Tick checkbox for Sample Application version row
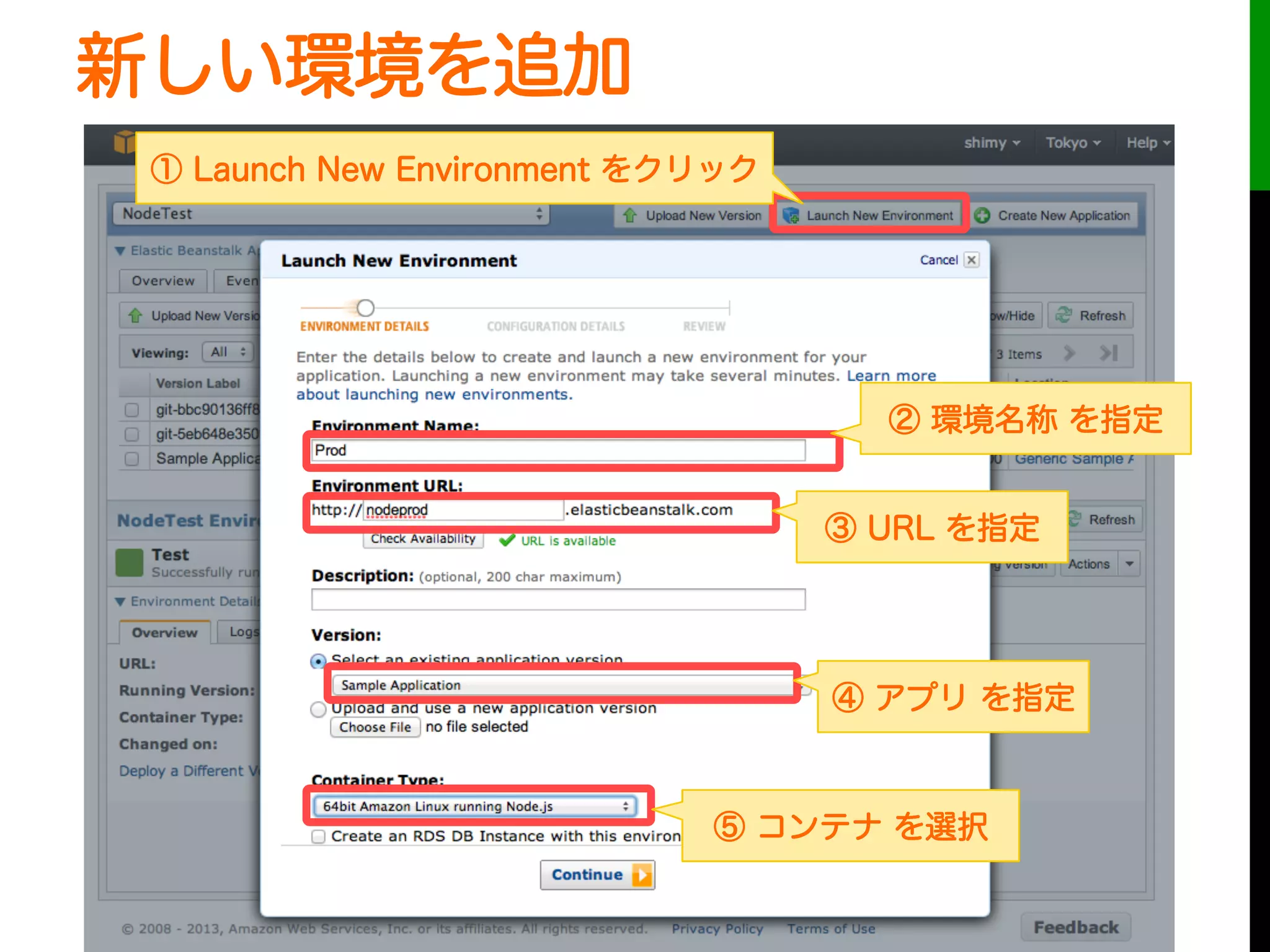Image resolution: width=1270 pixels, height=952 pixels. (x=131, y=459)
